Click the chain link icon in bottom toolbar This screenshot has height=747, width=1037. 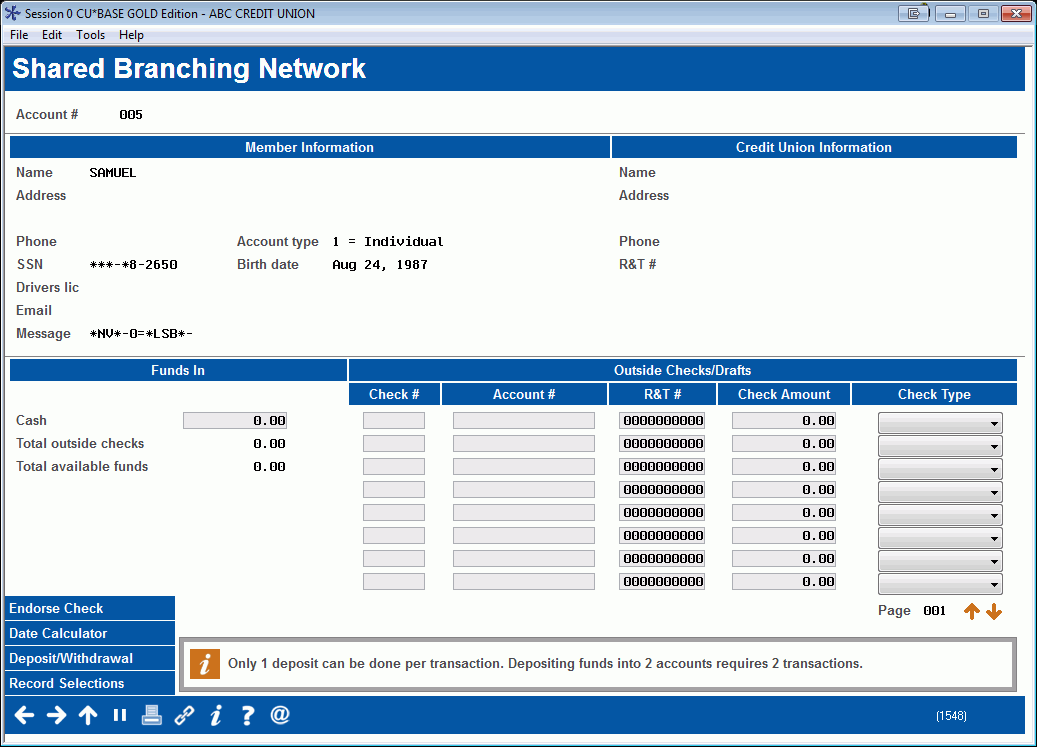(x=184, y=715)
